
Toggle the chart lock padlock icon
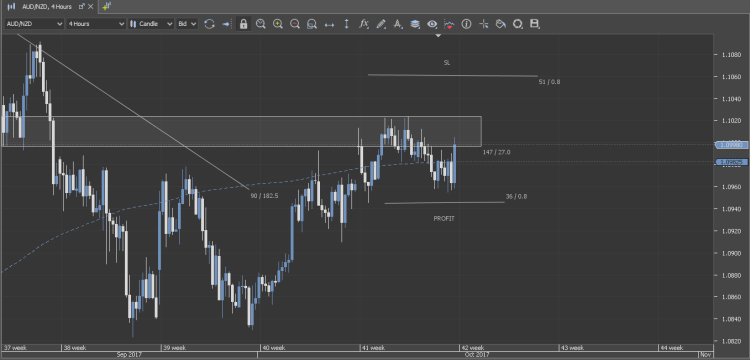click(x=243, y=24)
